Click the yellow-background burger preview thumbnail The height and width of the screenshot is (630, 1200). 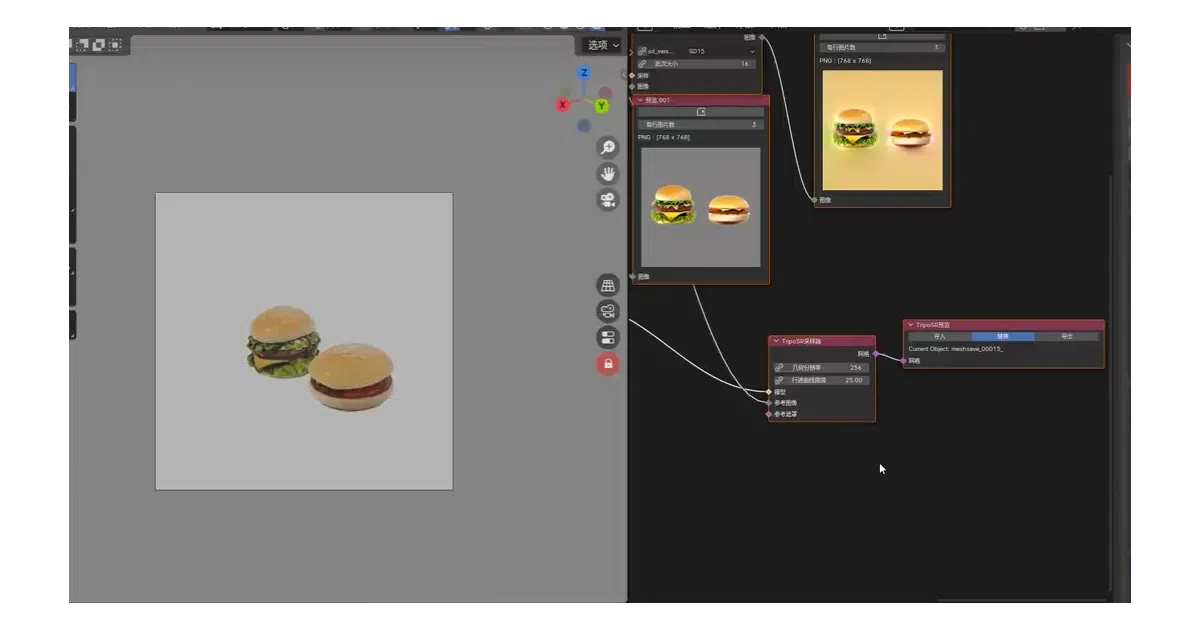(x=882, y=129)
